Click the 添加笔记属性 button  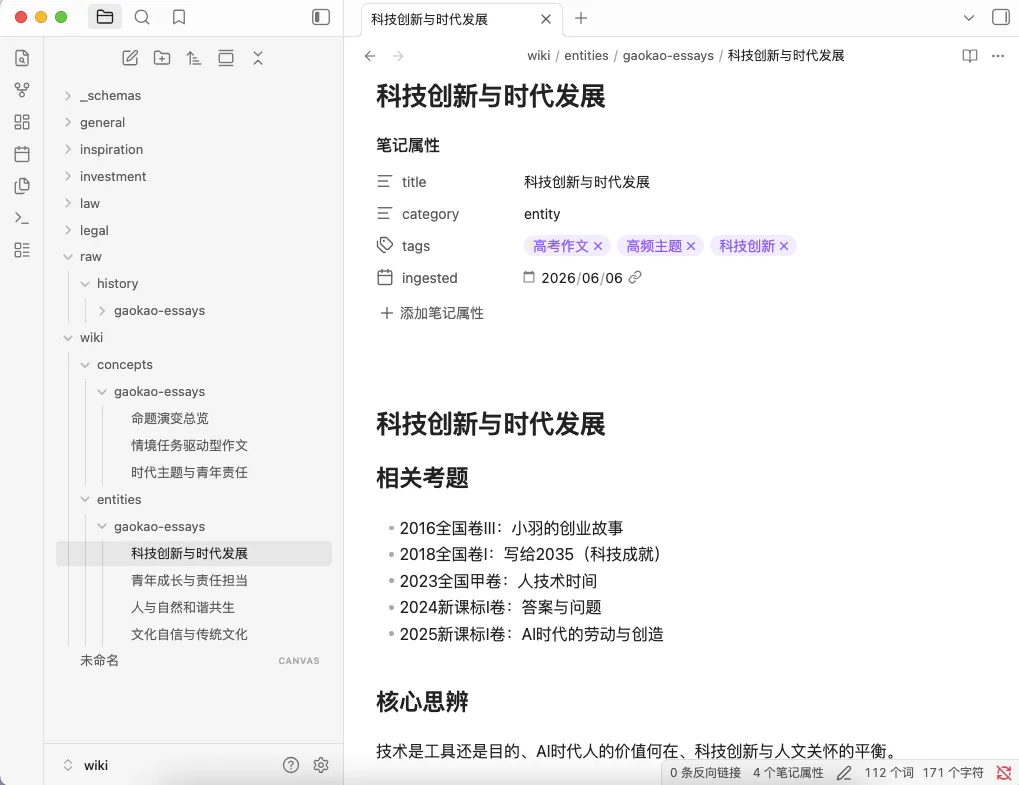pos(432,313)
